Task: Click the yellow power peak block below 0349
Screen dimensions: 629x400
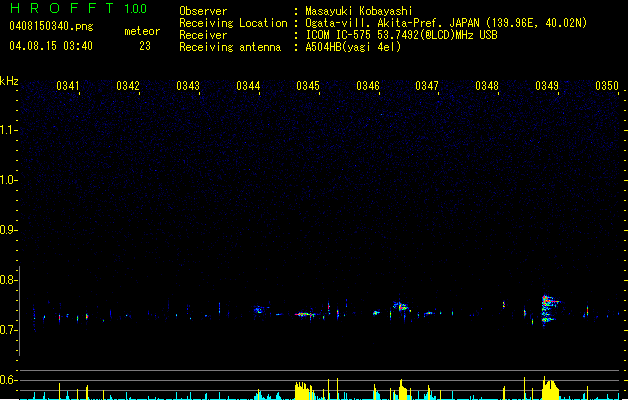Action: click(550, 389)
